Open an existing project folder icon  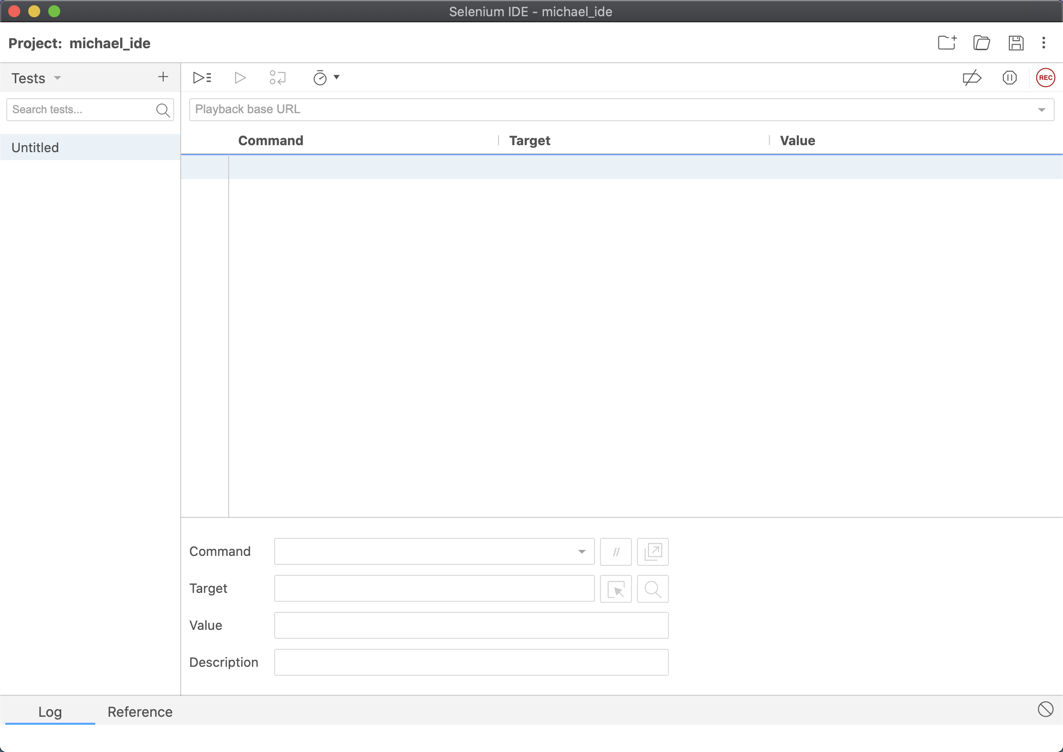point(981,43)
